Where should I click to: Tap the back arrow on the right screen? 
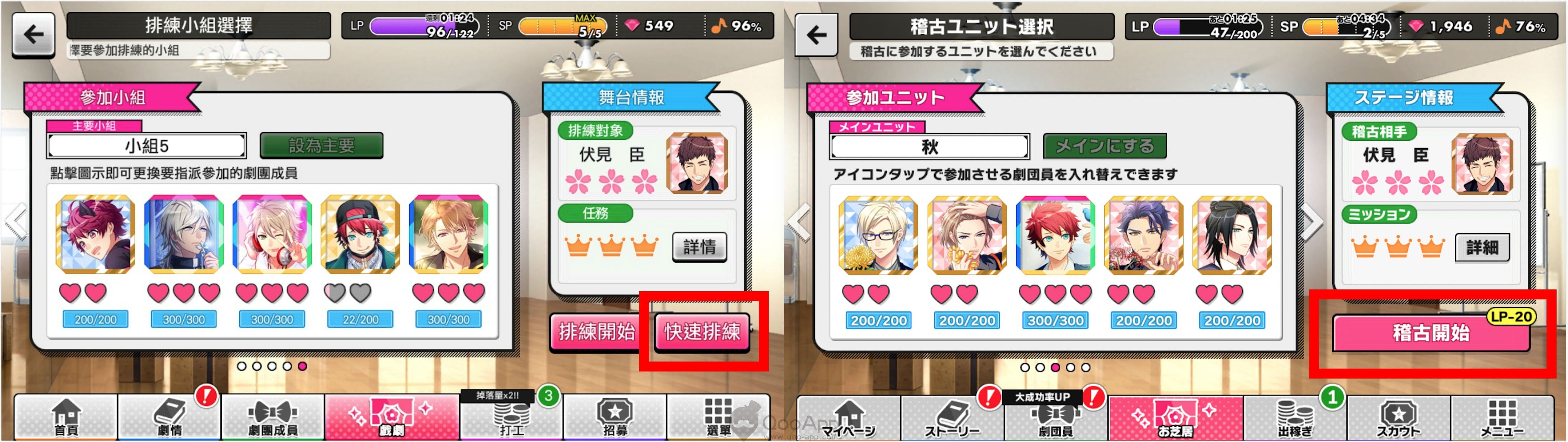(816, 35)
